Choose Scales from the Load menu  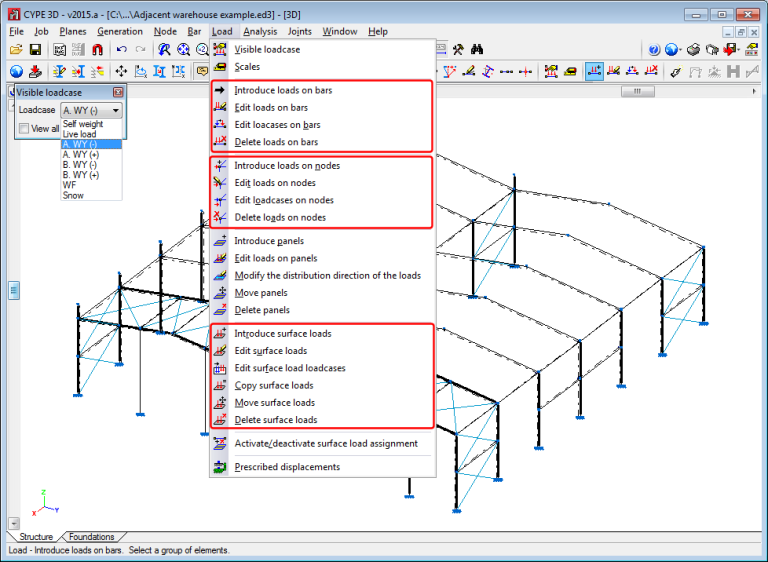(323, 67)
